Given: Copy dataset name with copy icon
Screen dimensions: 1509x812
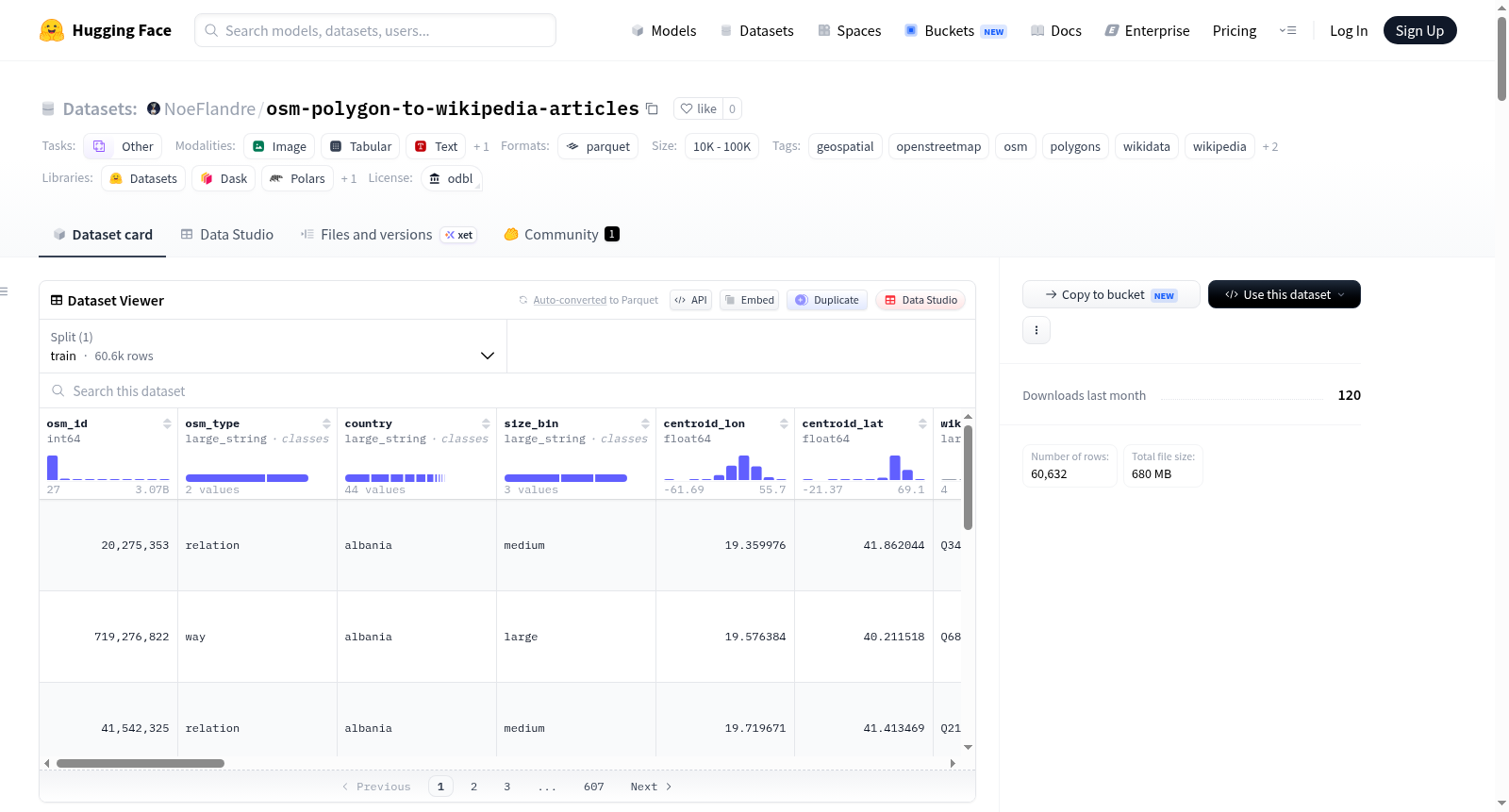Looking at the screenshot, I should pyautogui.click(x=652, y=108).
